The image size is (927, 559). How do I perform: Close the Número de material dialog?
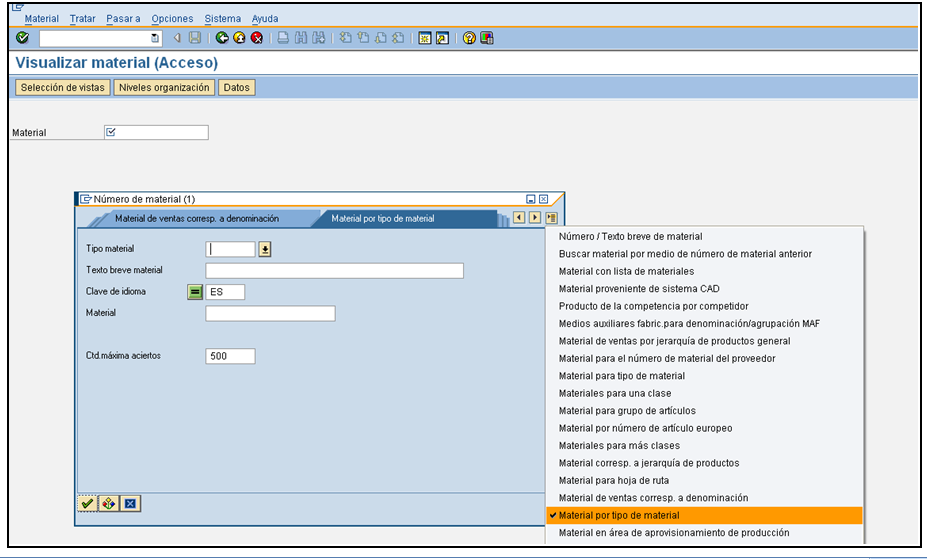click(543, 199)
